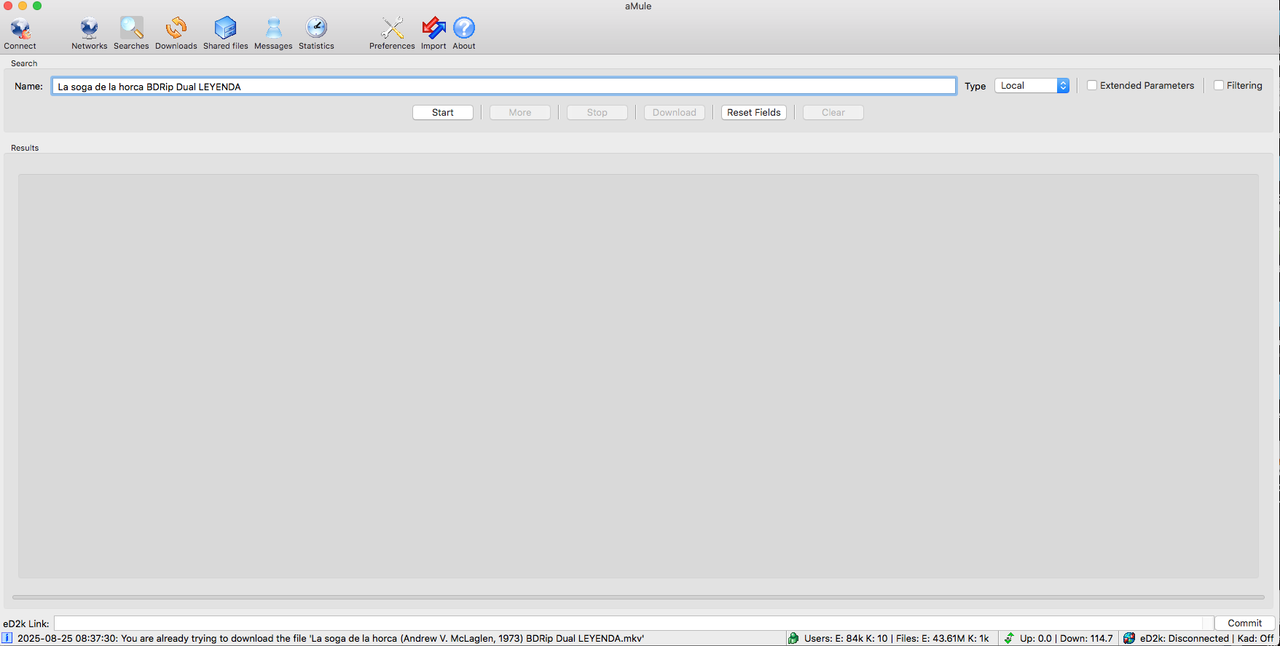The width and height of the screenshot is (1280, 646).
Task: Open the Messages view
Action: coord(273,33)
